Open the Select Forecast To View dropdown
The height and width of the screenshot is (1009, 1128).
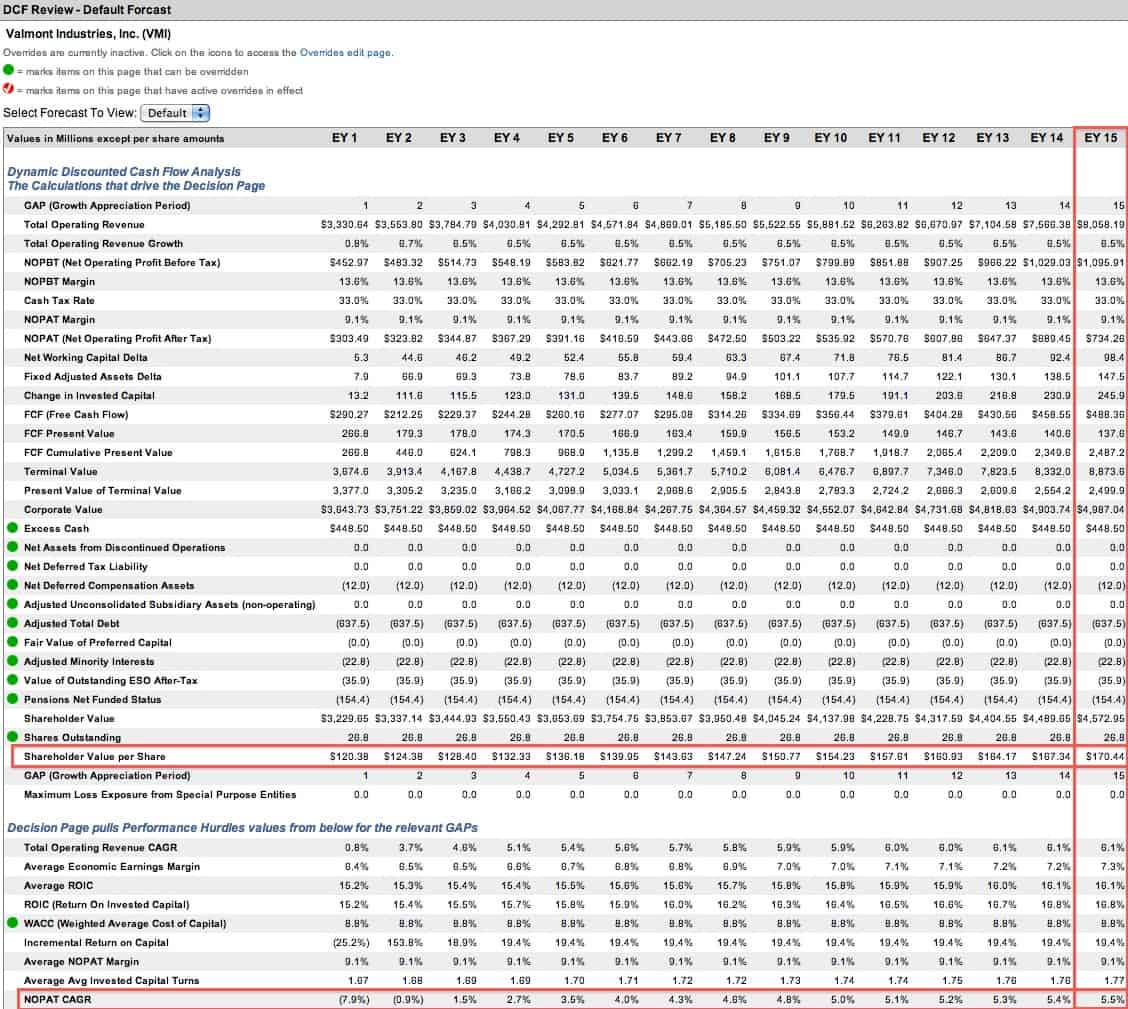tap(175, 113)
